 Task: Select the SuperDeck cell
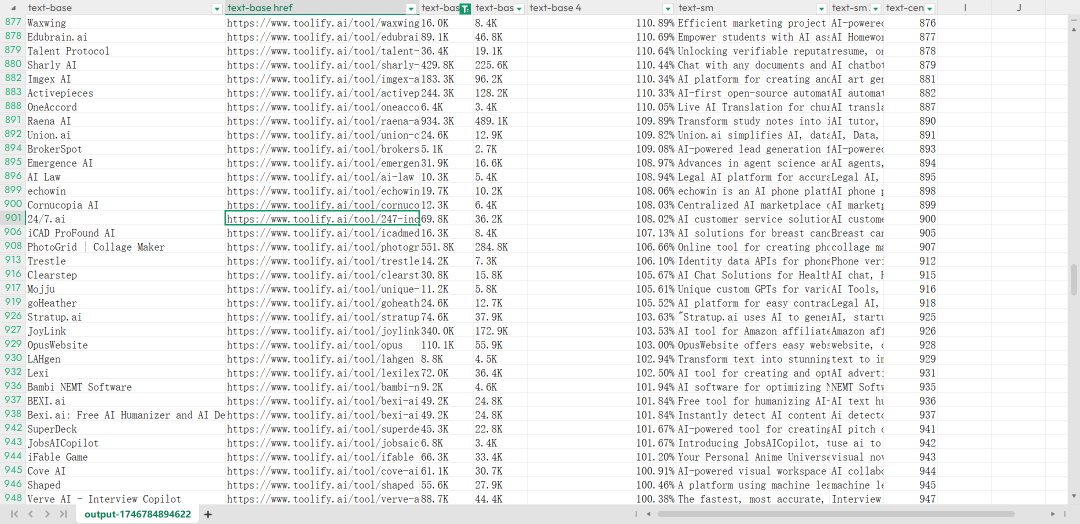tap(125, 429)
